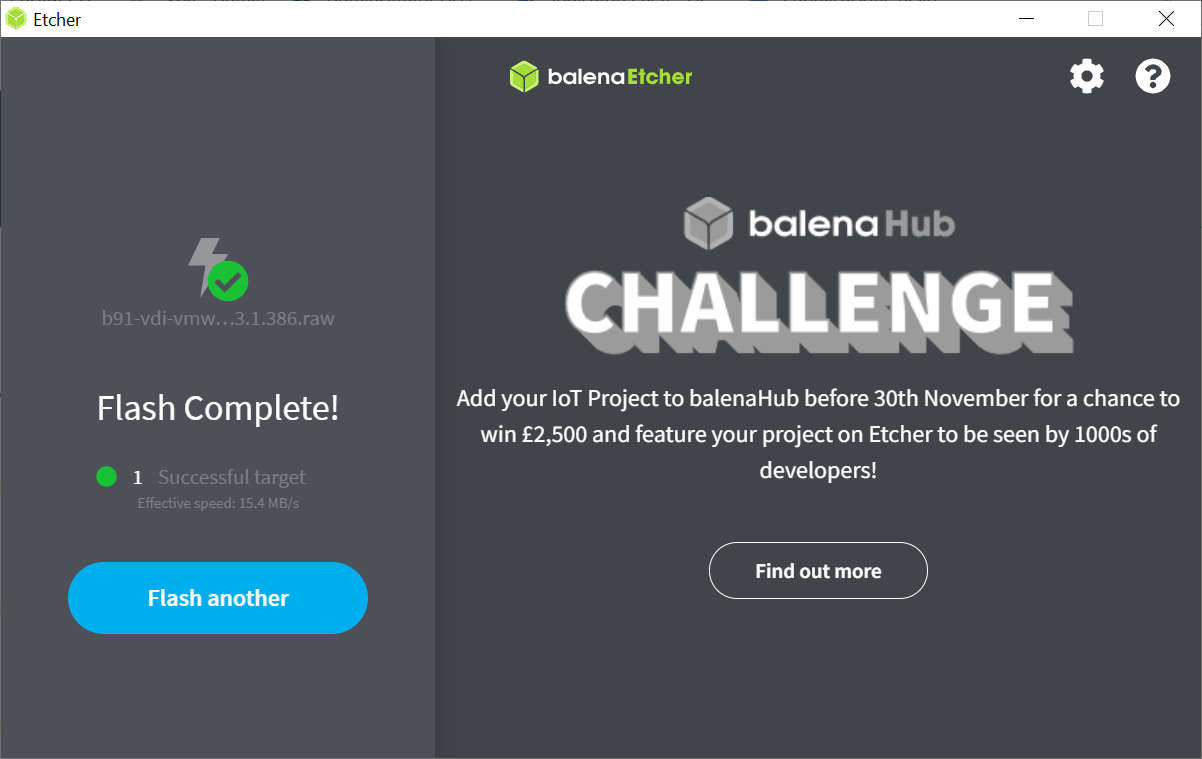This screenshot has height=759, width=1202.
Task: Click the IoT Project promotional paragraph
Action: pyautogui.click(x=818, y=434)
